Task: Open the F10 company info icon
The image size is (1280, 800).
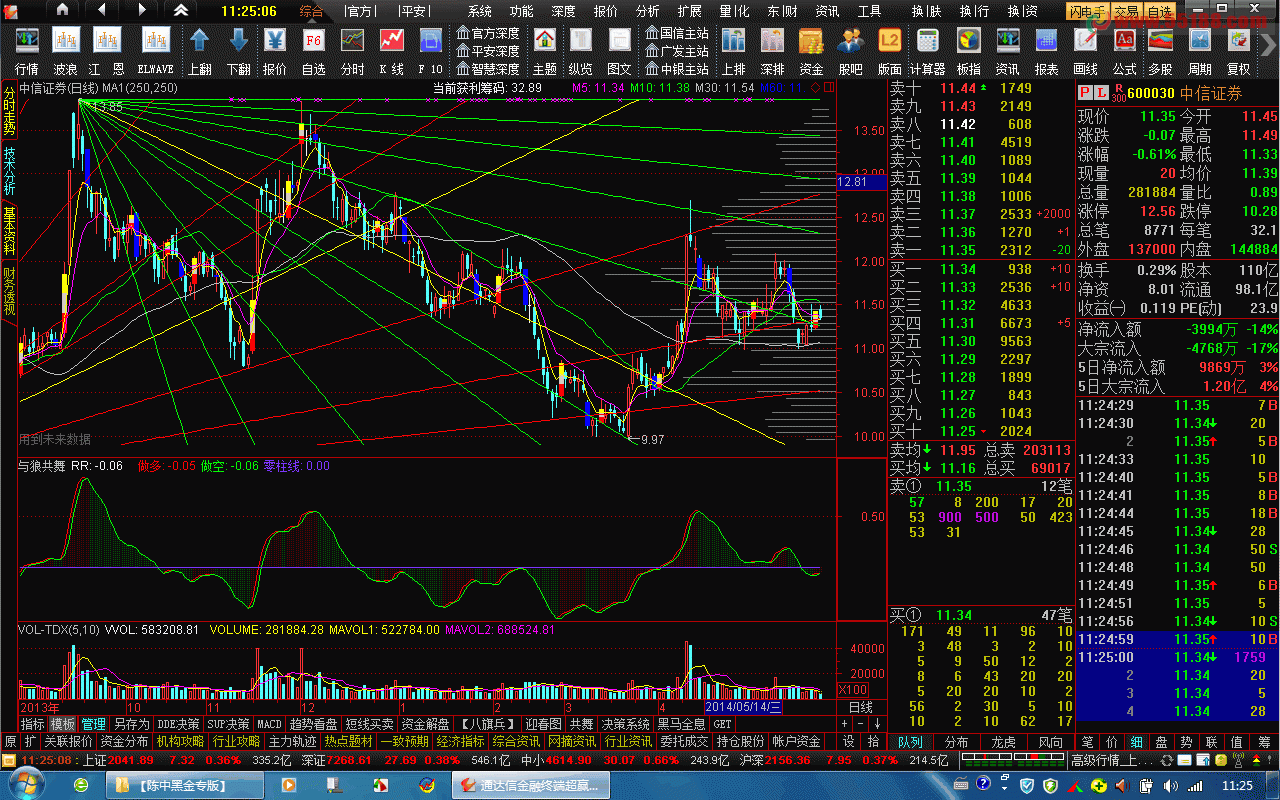Action: coord(430,41)
